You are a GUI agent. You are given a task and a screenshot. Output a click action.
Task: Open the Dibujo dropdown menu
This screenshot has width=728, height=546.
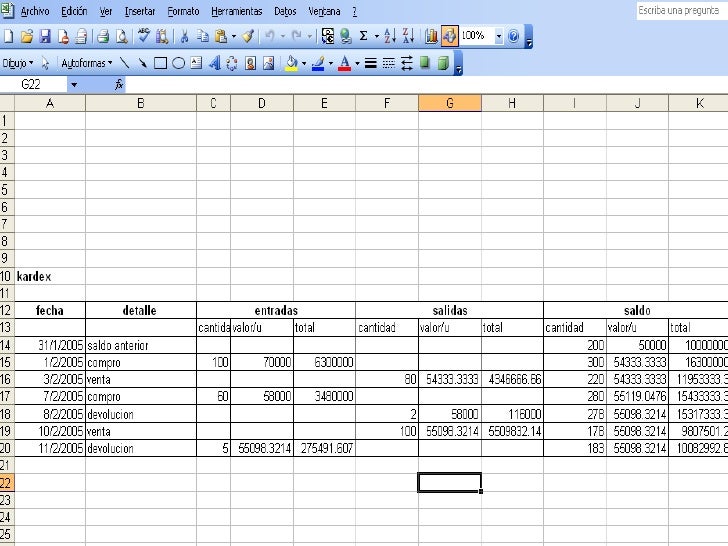point(18,63)
